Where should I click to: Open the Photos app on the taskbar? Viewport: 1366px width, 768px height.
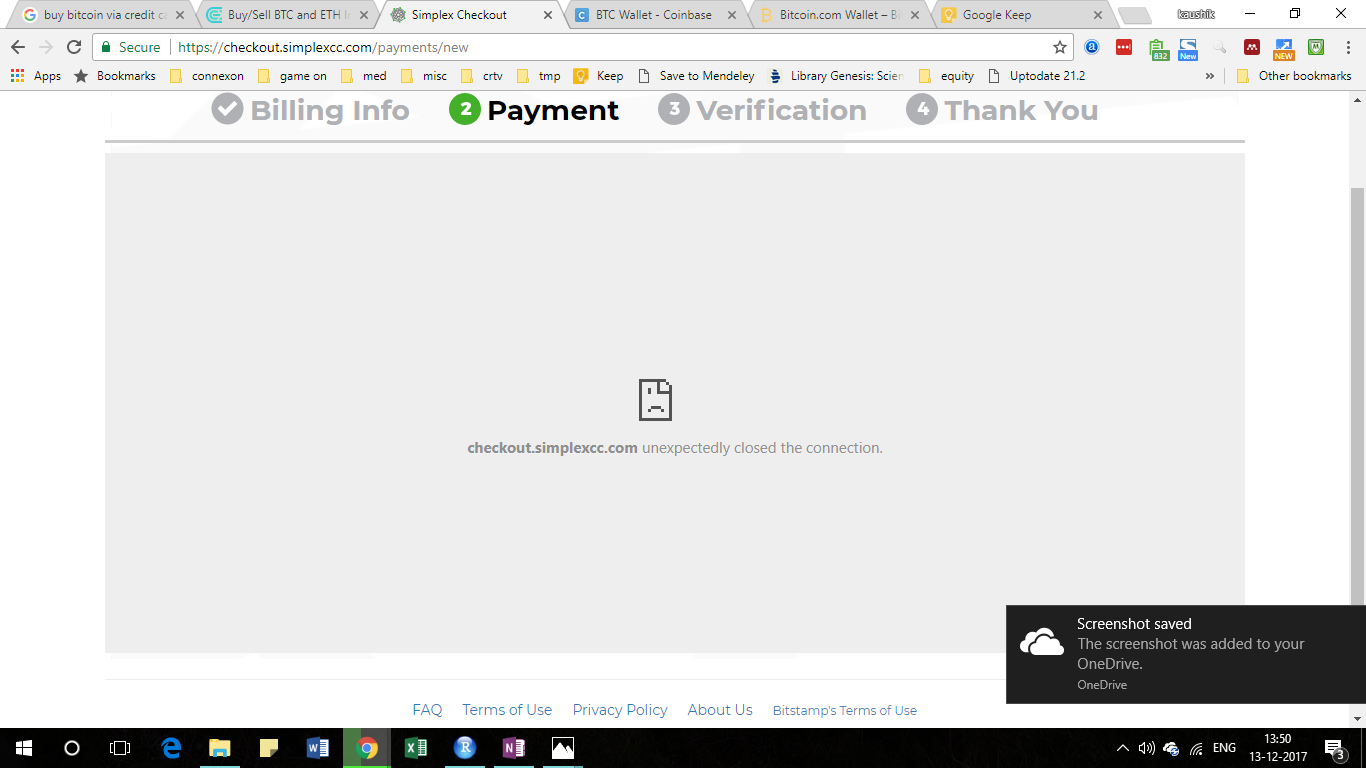(x=563, y=748)
